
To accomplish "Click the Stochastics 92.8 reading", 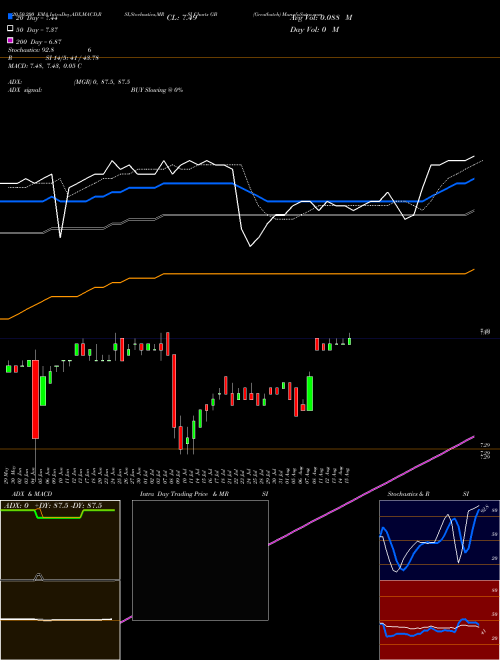I will pos(31,50).
